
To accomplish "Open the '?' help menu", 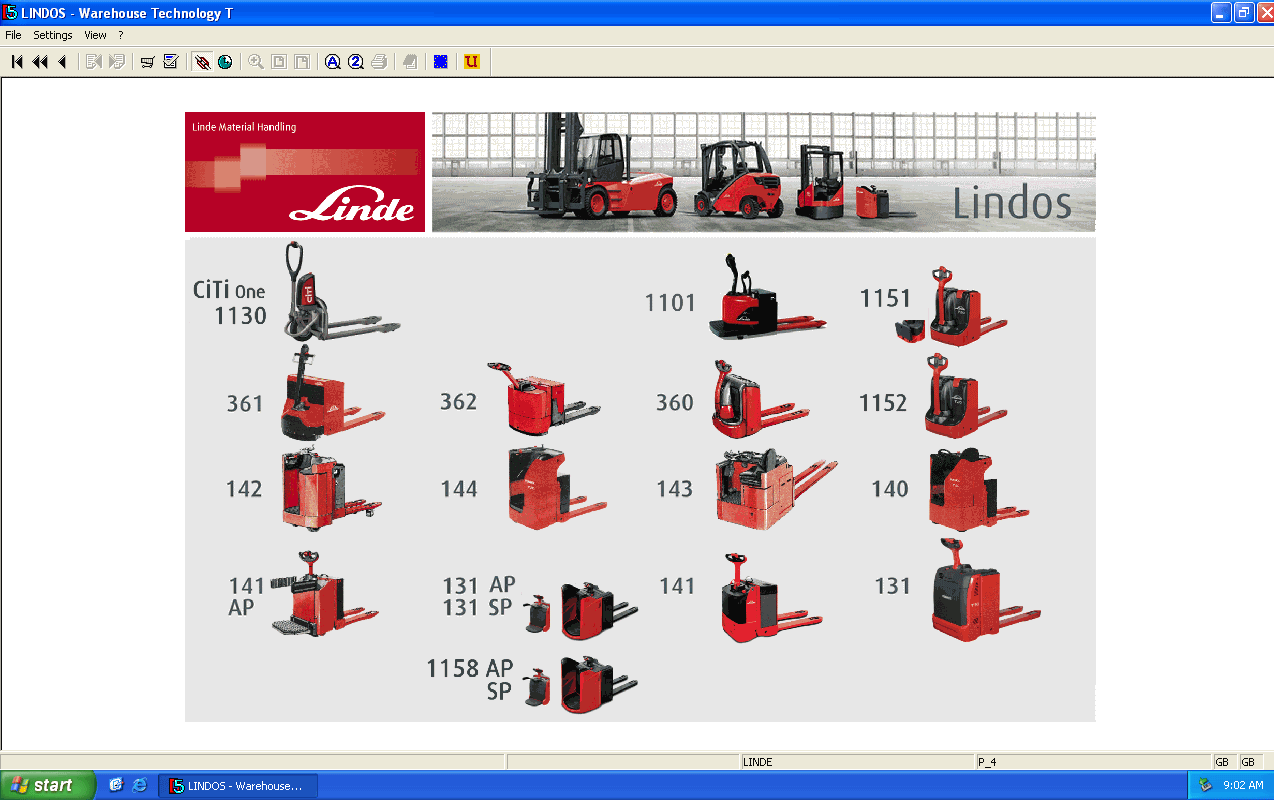I will (121, 35).
